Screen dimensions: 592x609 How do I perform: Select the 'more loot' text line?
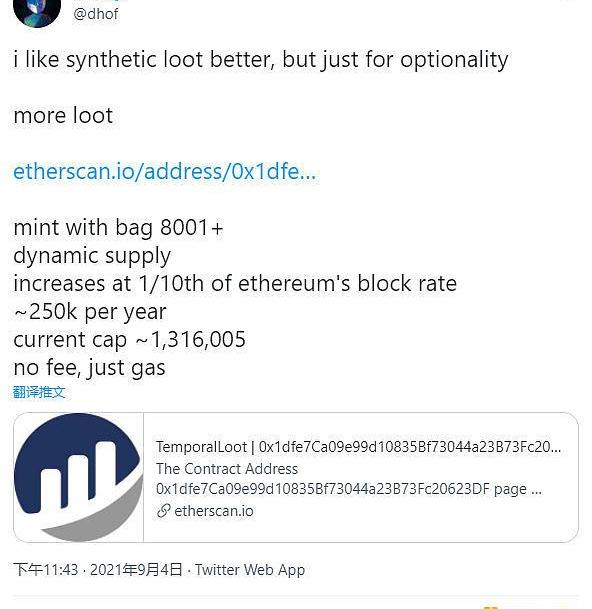(63, 116)
